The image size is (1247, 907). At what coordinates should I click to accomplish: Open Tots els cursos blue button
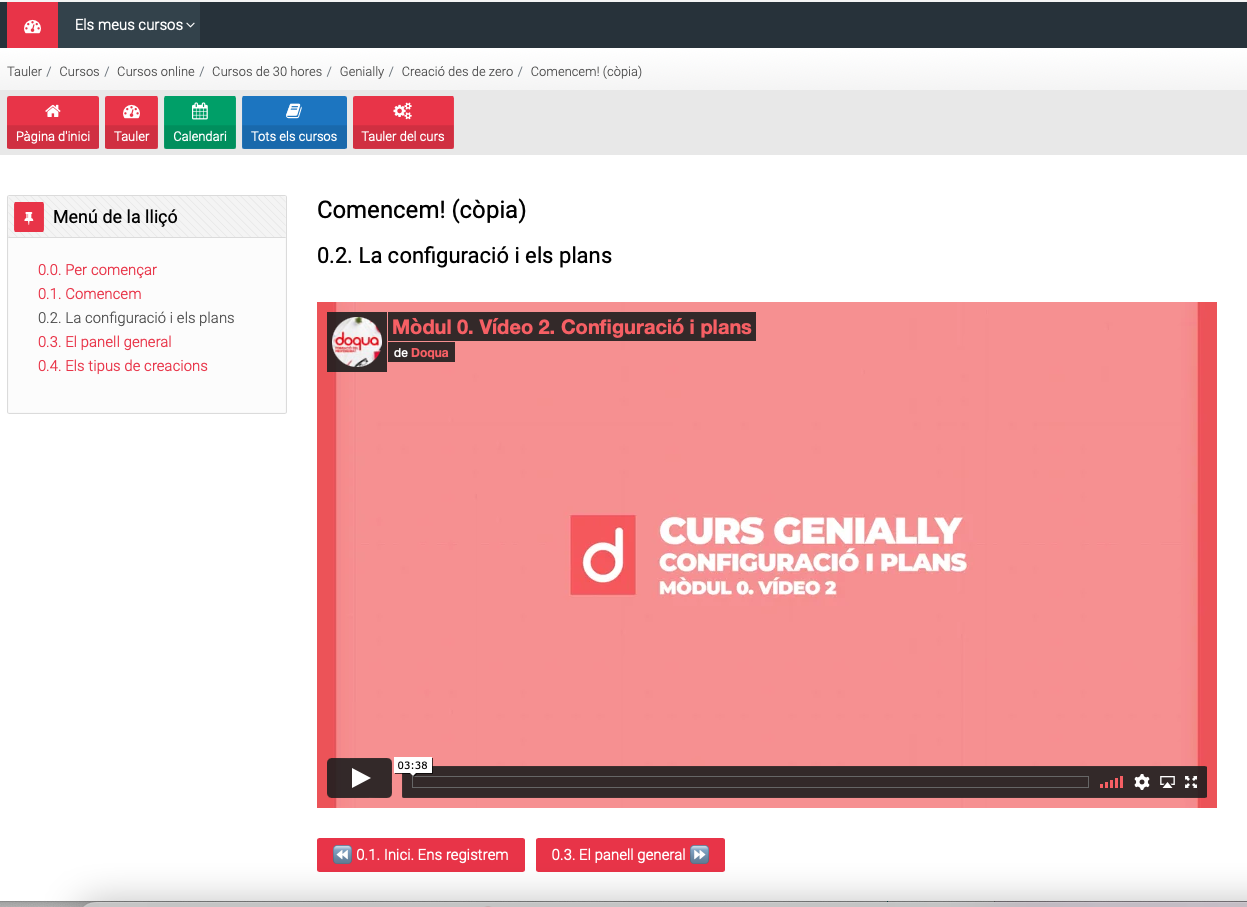coord(294,123)
